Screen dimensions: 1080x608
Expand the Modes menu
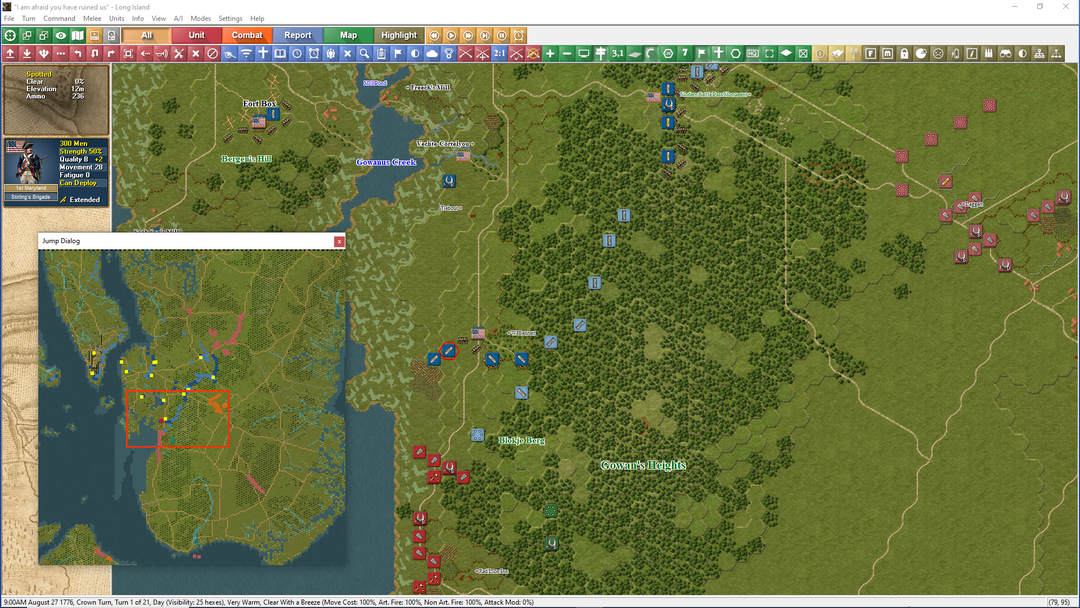tap(201, 19)
